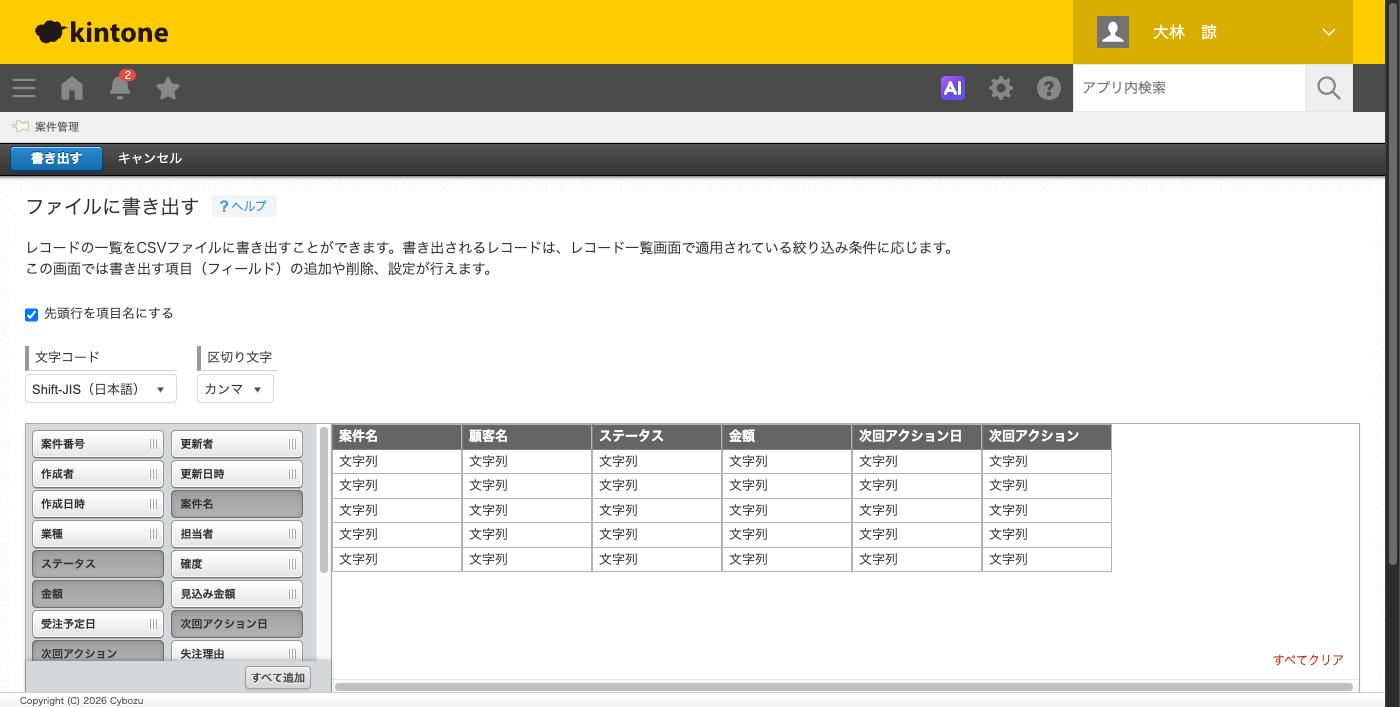Add the 受注予定日 field
Screen dimensions: 1400x707
[98, 624]
